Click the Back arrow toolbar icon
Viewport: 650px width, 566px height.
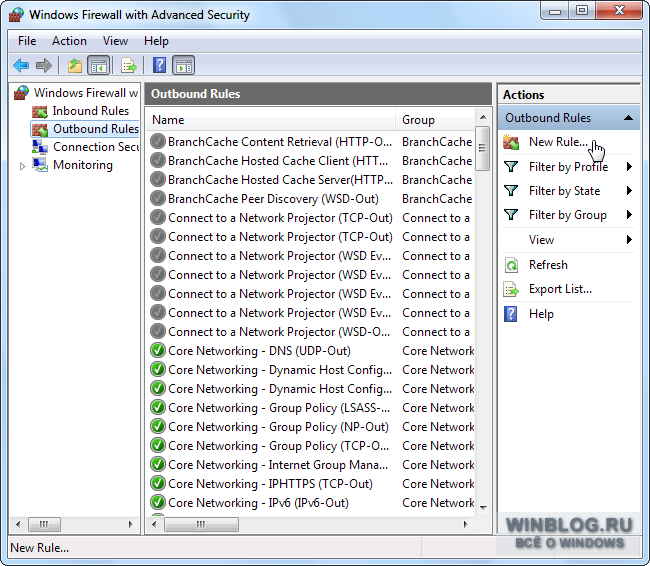tap(21, 66)
